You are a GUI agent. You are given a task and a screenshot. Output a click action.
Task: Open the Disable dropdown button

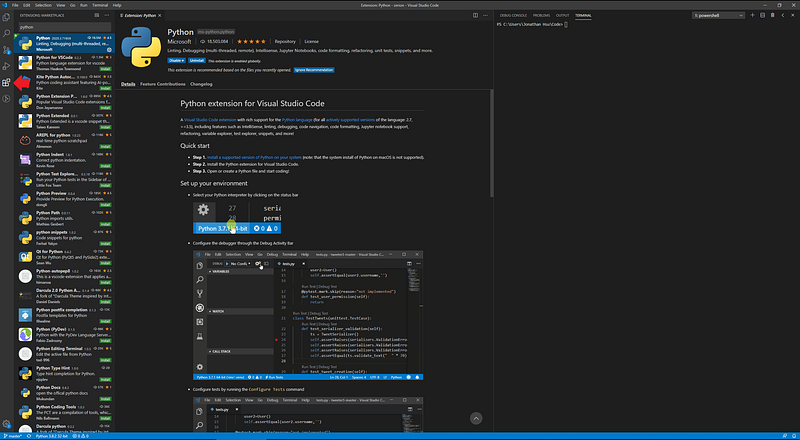(x=176, y=61)
